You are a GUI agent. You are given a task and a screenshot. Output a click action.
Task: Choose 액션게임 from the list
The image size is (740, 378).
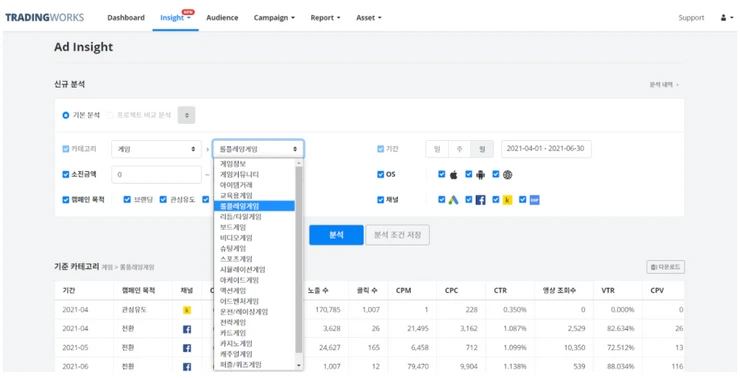coord(254,291)
